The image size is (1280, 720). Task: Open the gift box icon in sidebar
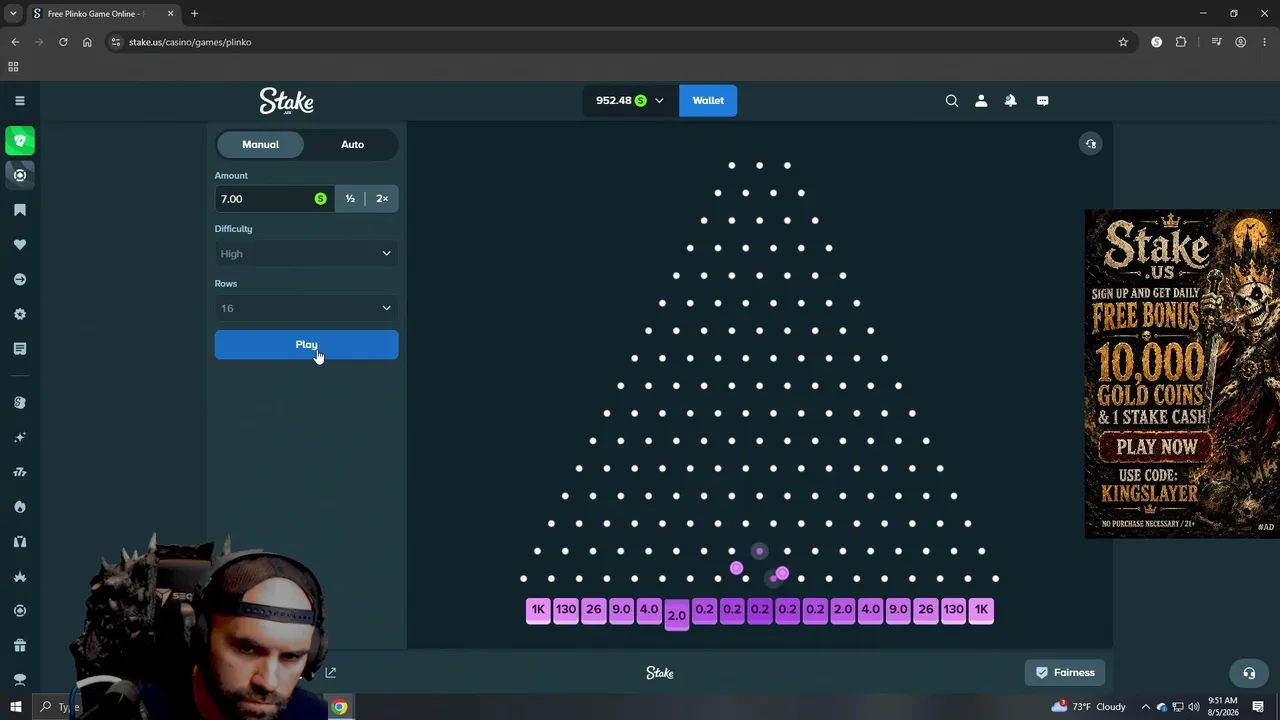19,645
